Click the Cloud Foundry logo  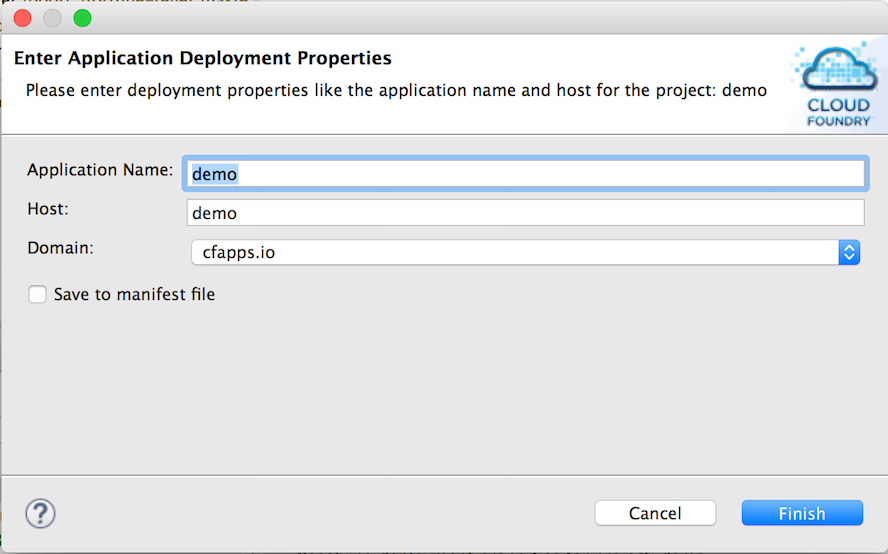(x=836, y=84)
